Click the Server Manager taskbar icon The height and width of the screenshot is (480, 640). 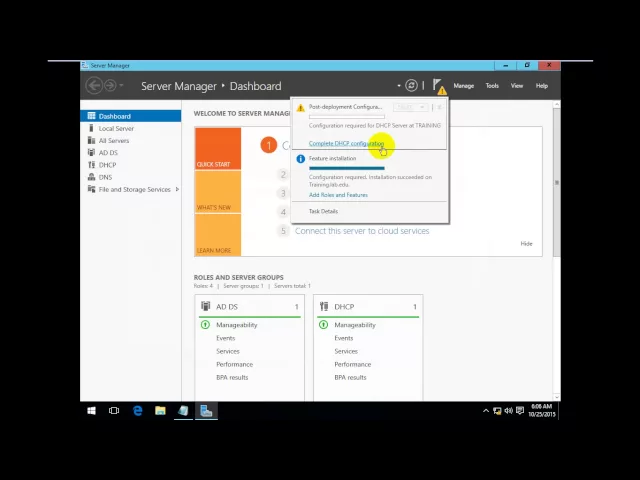pos(206,411)
